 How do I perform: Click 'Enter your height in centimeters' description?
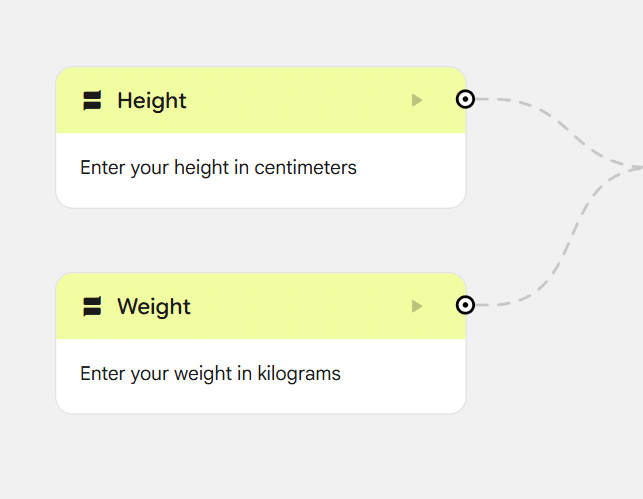[218, 167]
